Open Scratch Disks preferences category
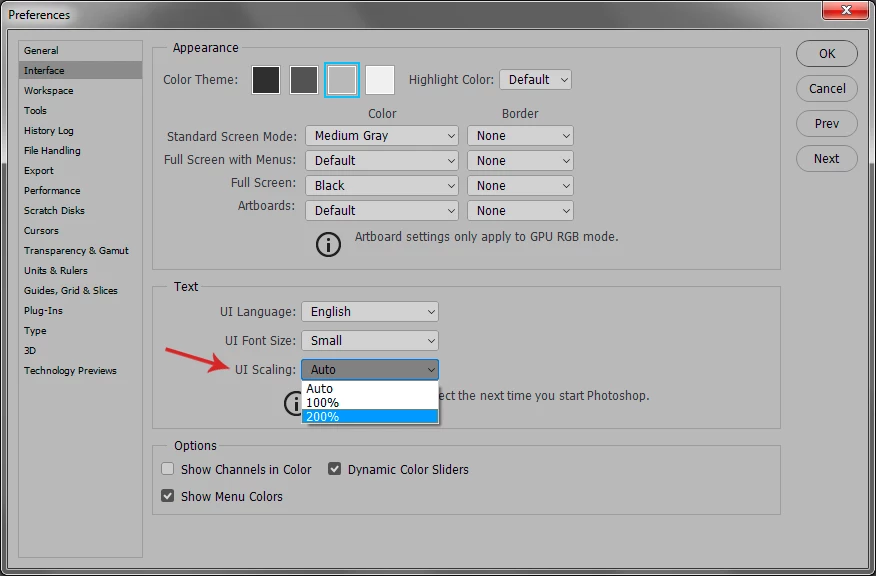The image size is (876, 576). pyautogui.click(x=80, y=211)
